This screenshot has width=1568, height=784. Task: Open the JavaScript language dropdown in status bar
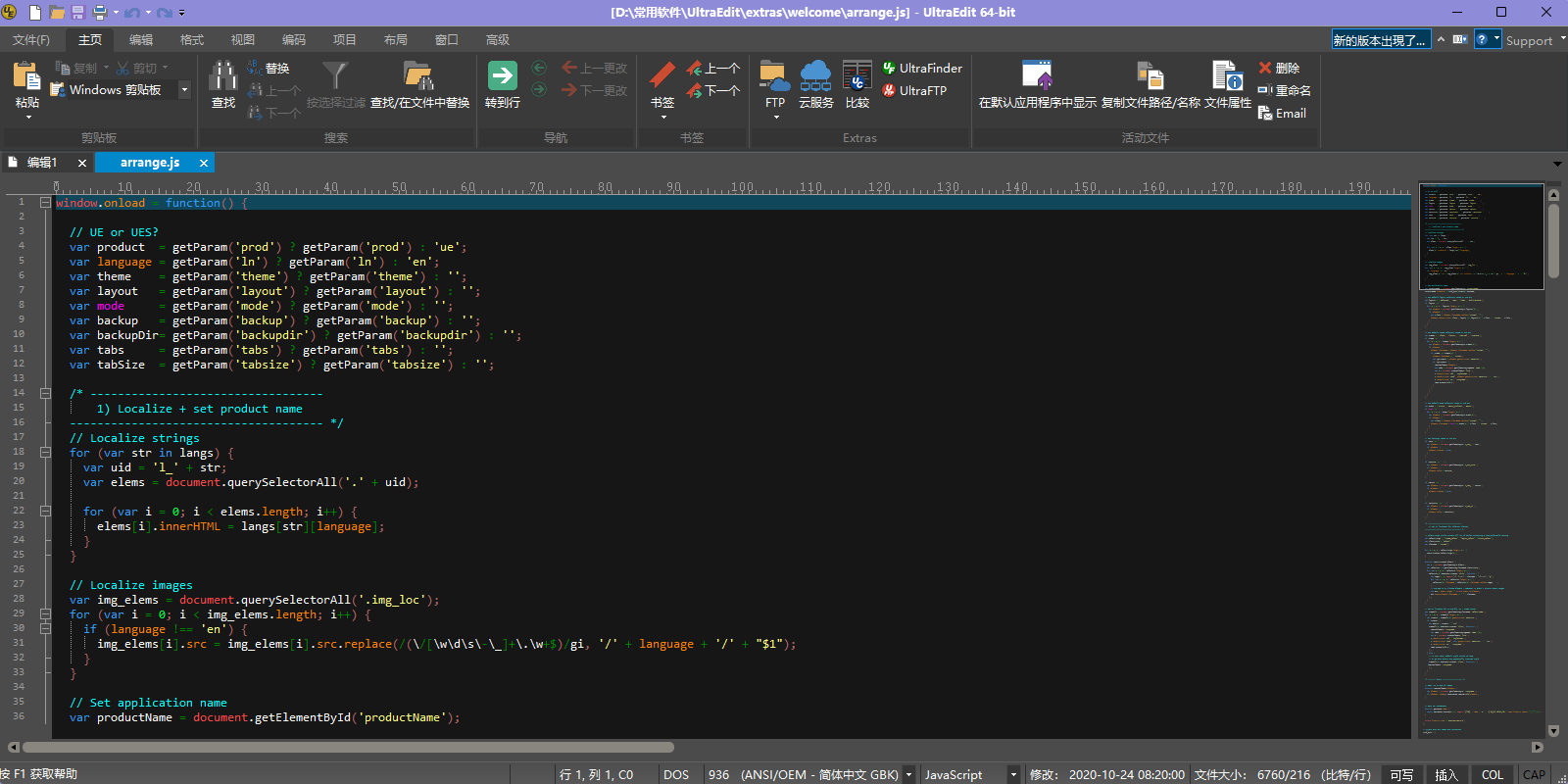pos(1013,774)
